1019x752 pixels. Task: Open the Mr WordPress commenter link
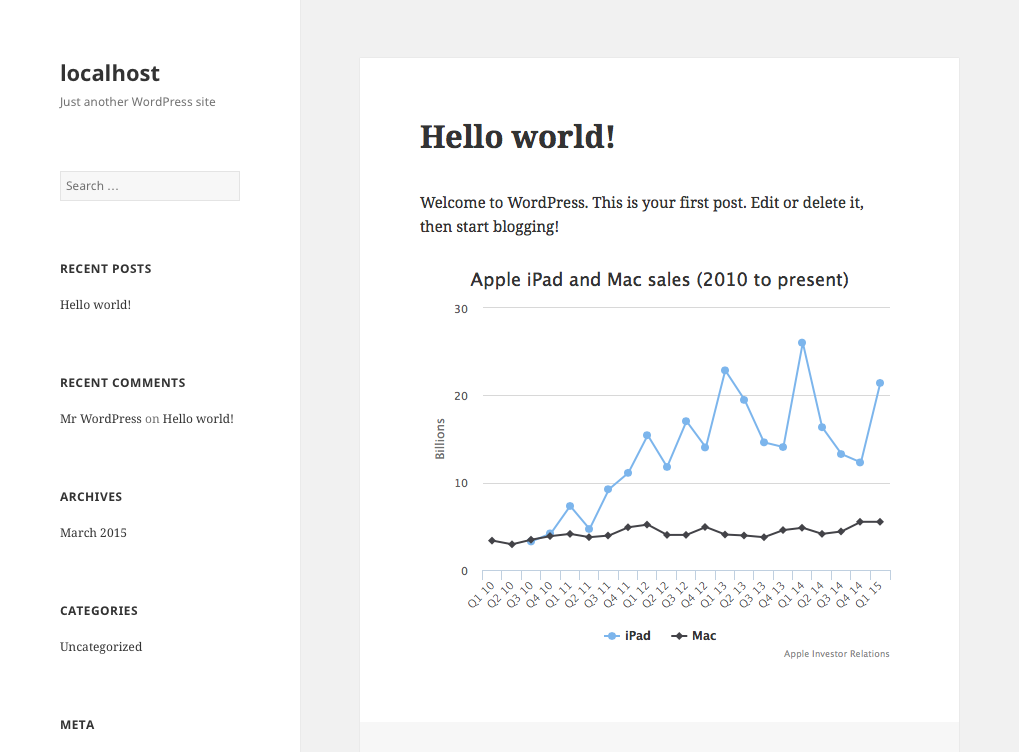pos(100,418)
